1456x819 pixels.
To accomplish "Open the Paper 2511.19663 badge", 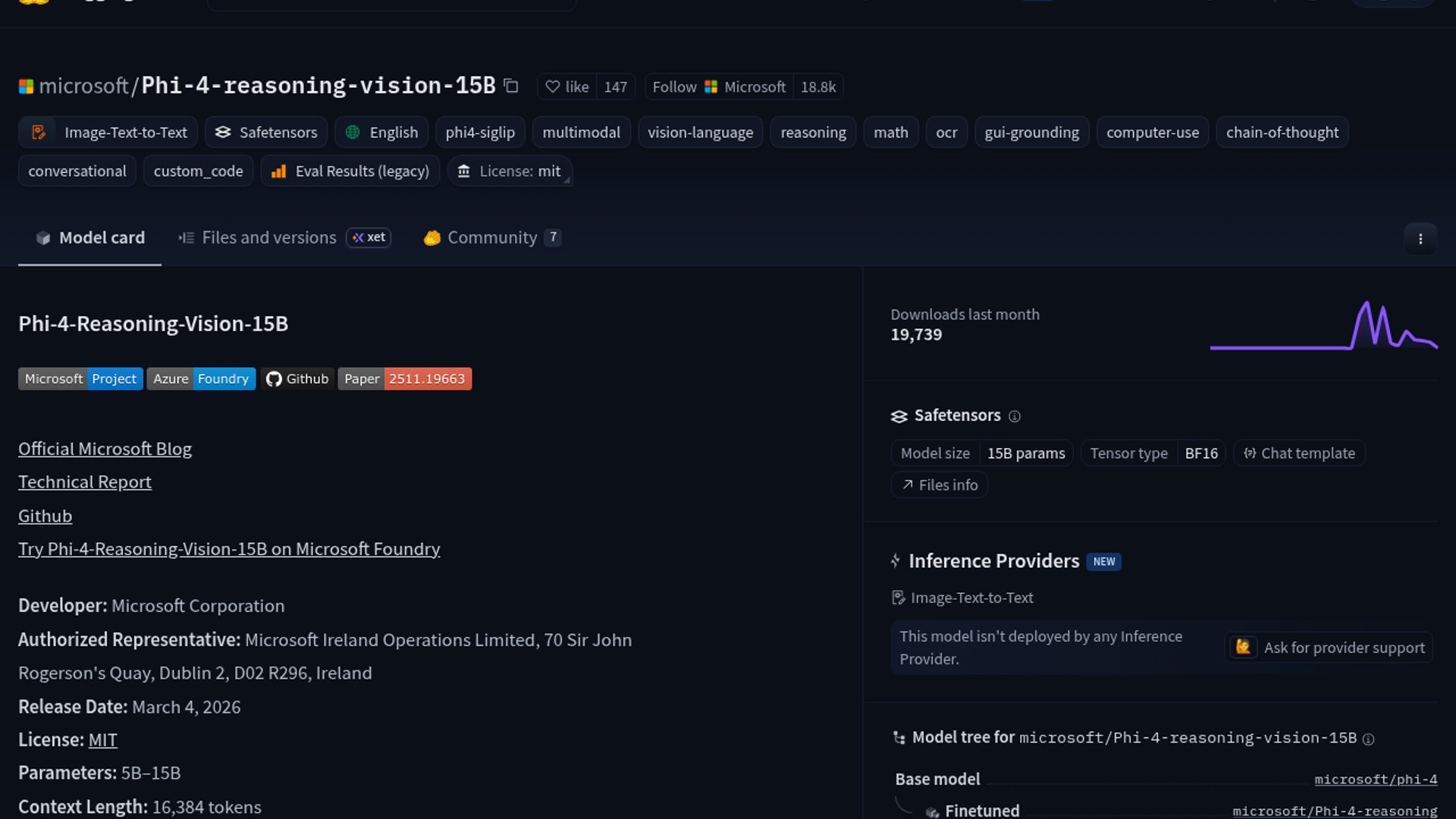I will pos(404,379).
